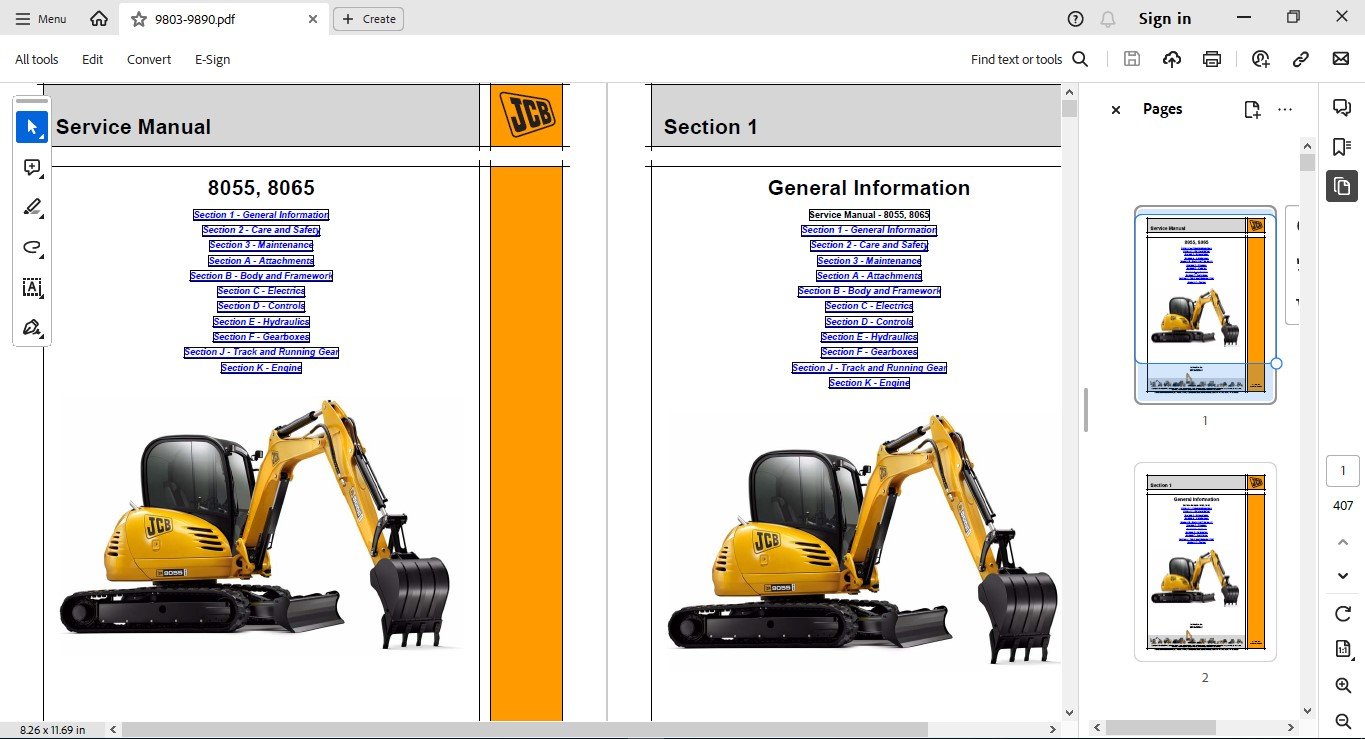
Task: Click the share with others icon
Action: coord(1261,59)
